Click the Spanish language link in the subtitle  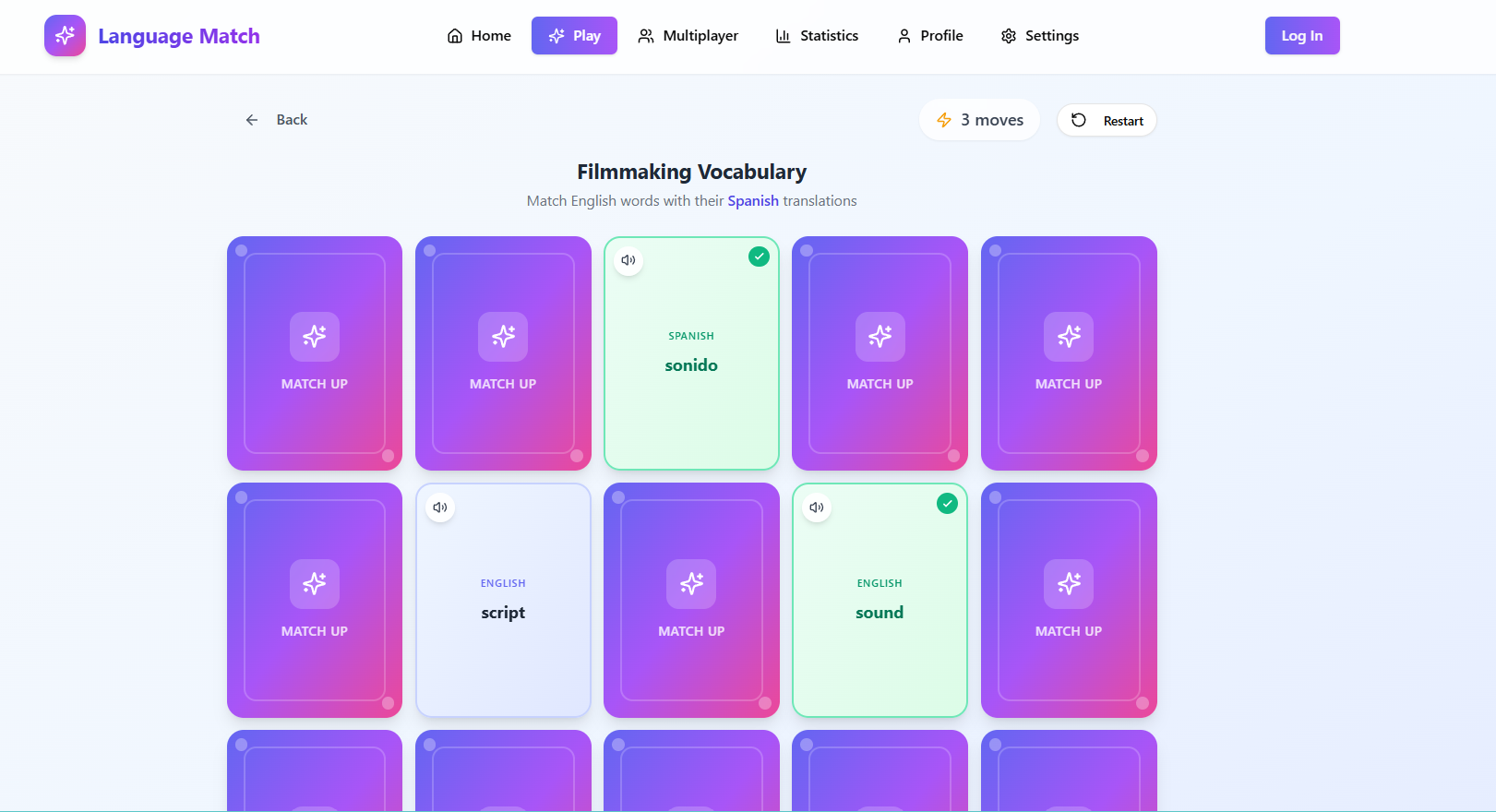click(753, 201)
